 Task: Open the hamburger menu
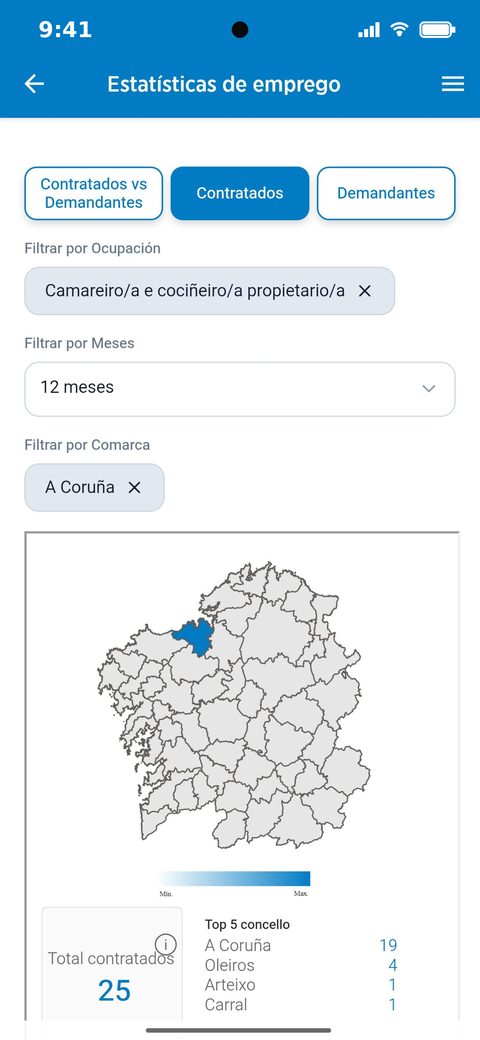point(453,84)
